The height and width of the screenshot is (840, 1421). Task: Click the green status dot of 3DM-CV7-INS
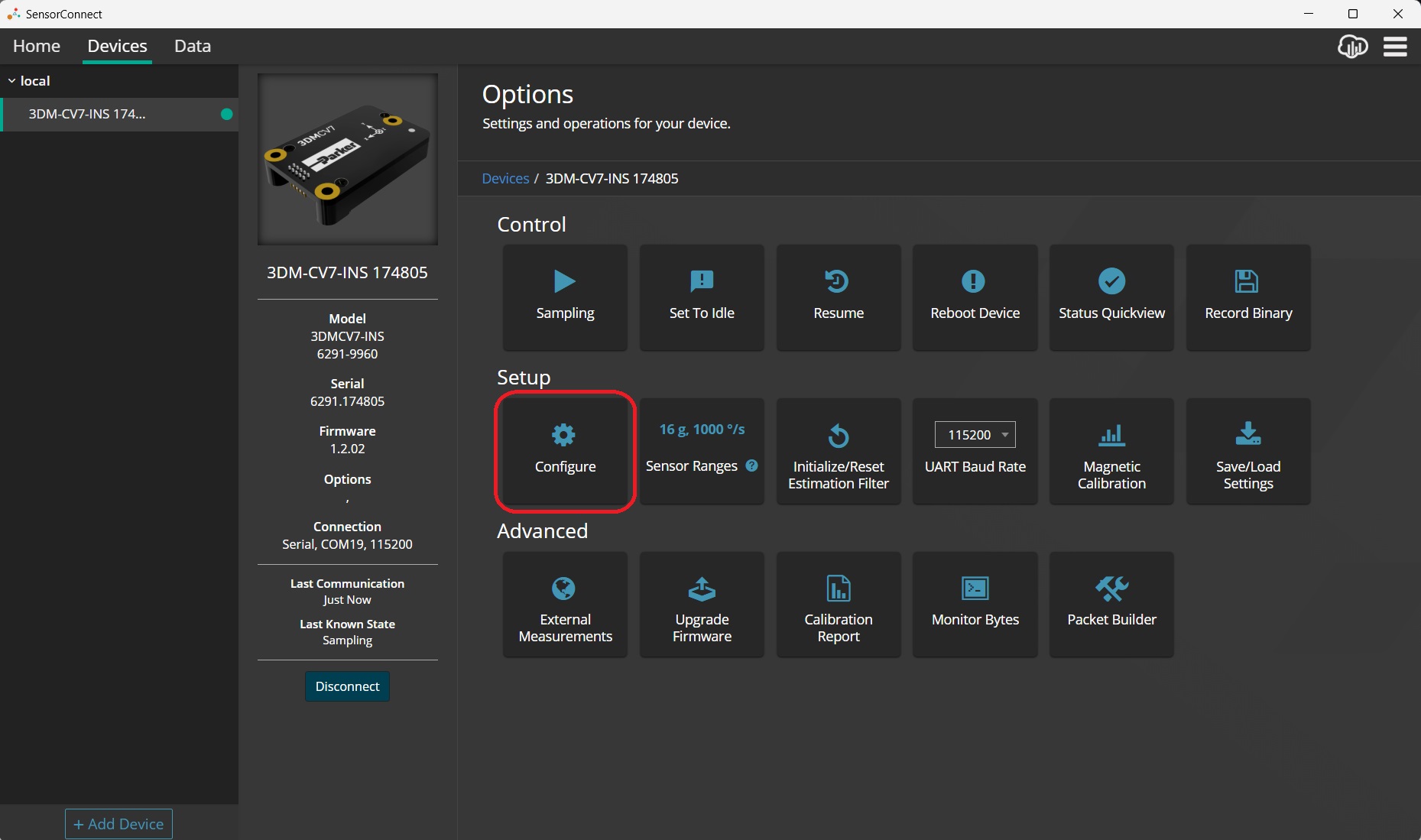[x=226, y=114]
